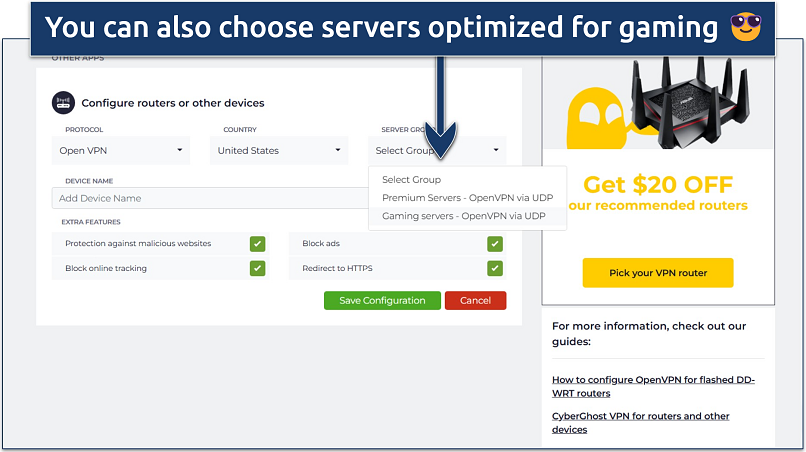Click the router icon beside Configure routers heading

62,102
